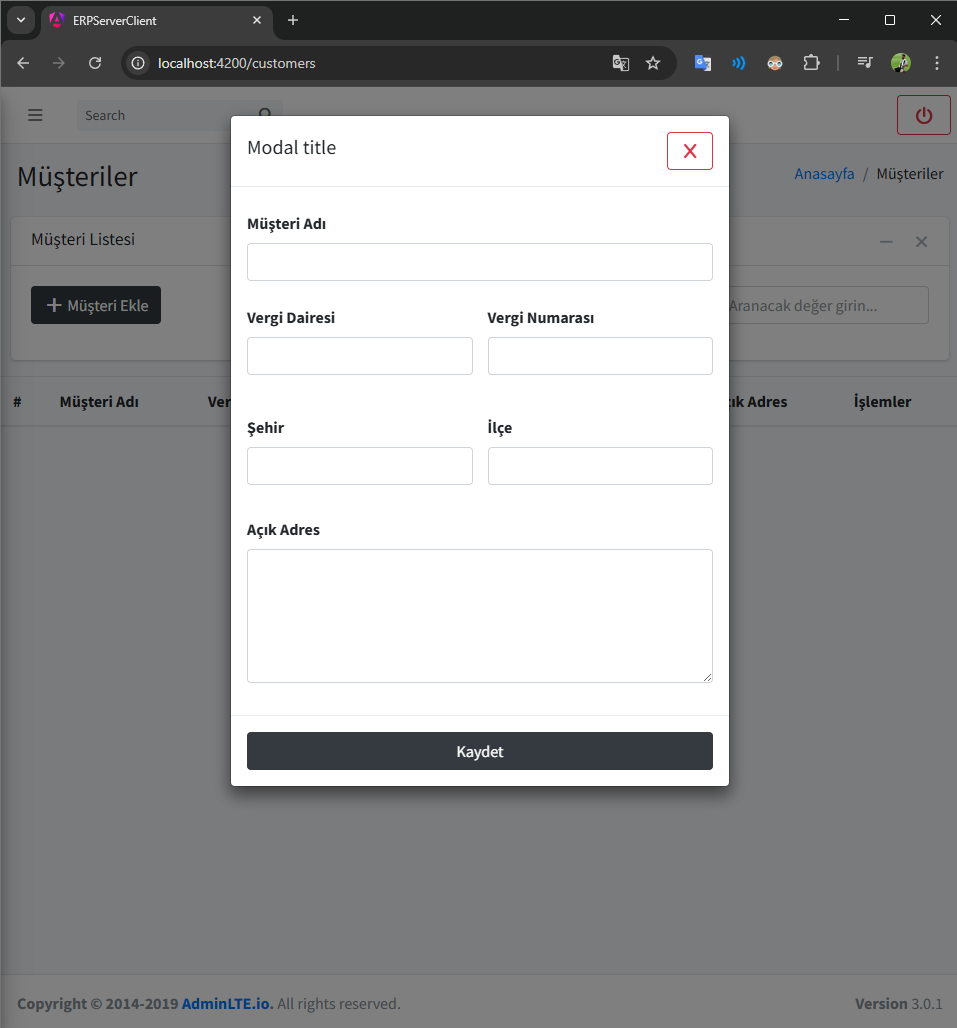
Task: Click the Açık Adres text area
Action: click(479, 615)
